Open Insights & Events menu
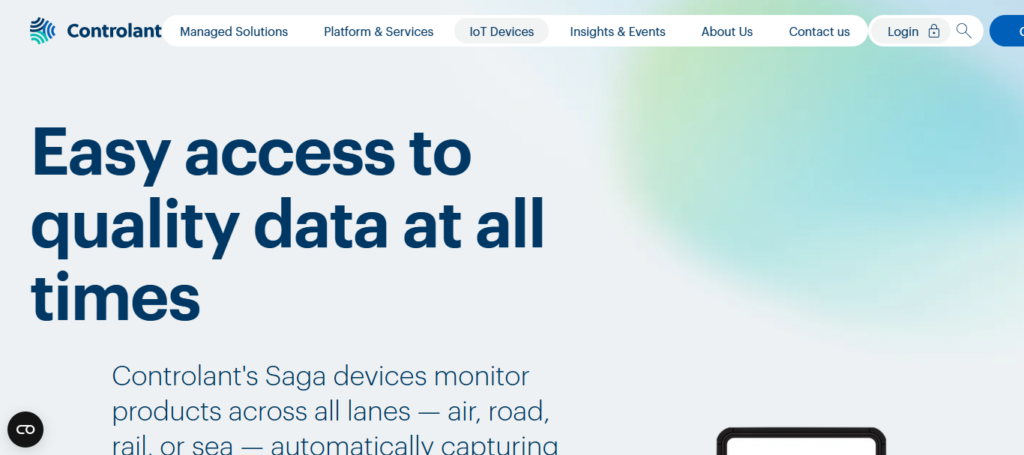This screenshot has height=455, width=1024. point(618,31)
